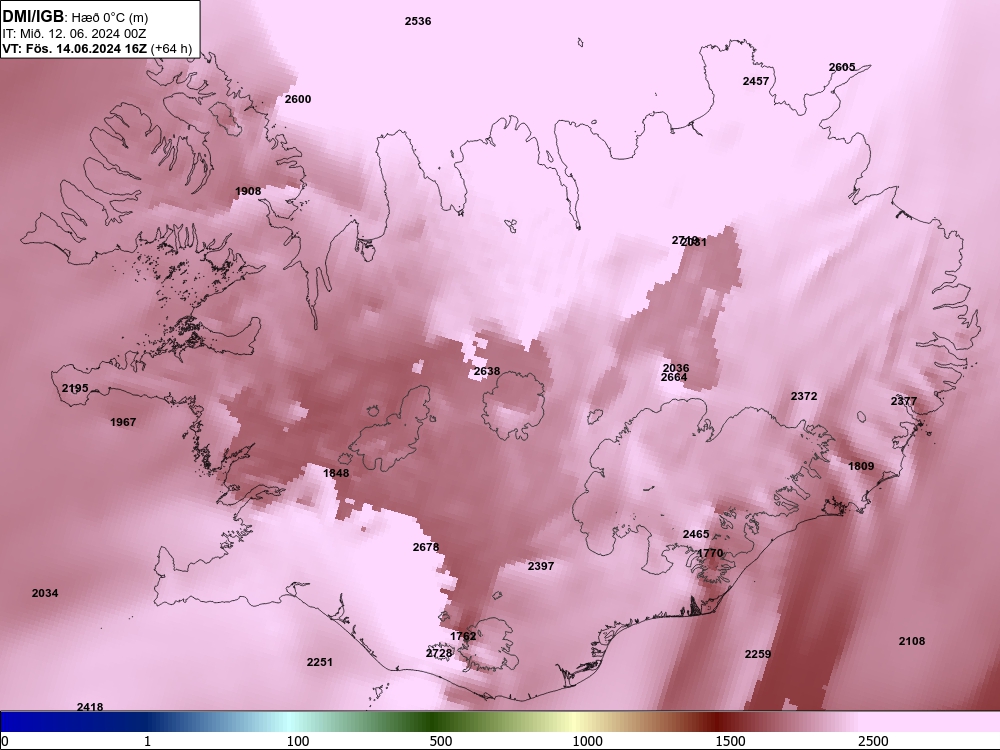Click the 1967 height label
Viewport: 1000px width, 750px height.
tap(123, 422)
